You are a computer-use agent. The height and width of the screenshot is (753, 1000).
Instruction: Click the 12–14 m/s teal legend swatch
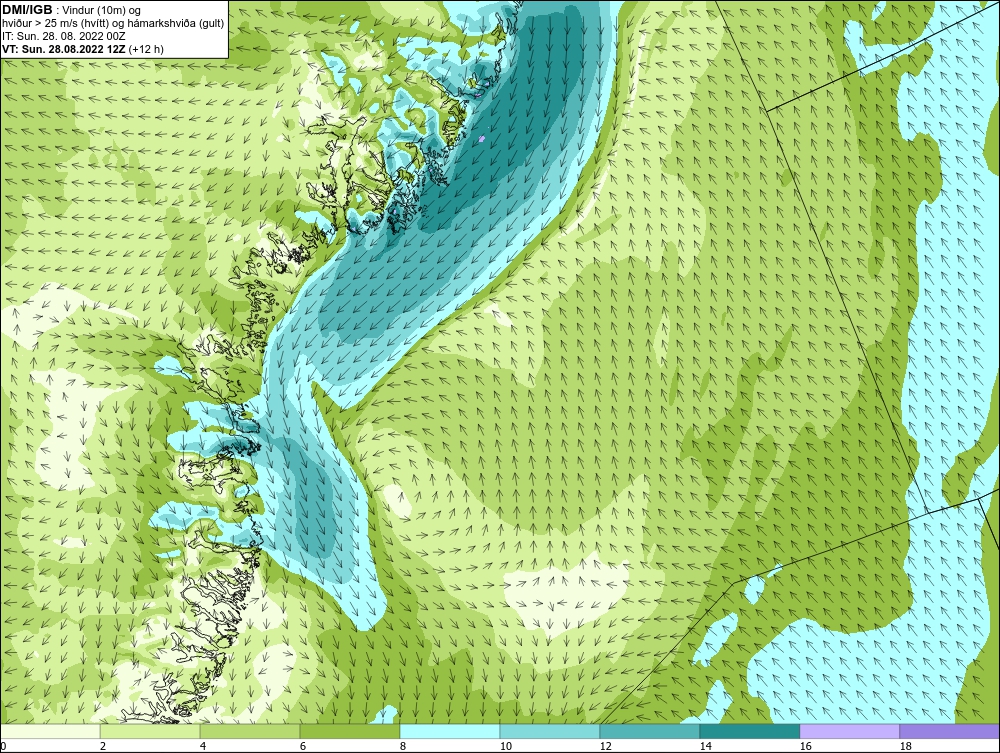(x=650, y=731)
